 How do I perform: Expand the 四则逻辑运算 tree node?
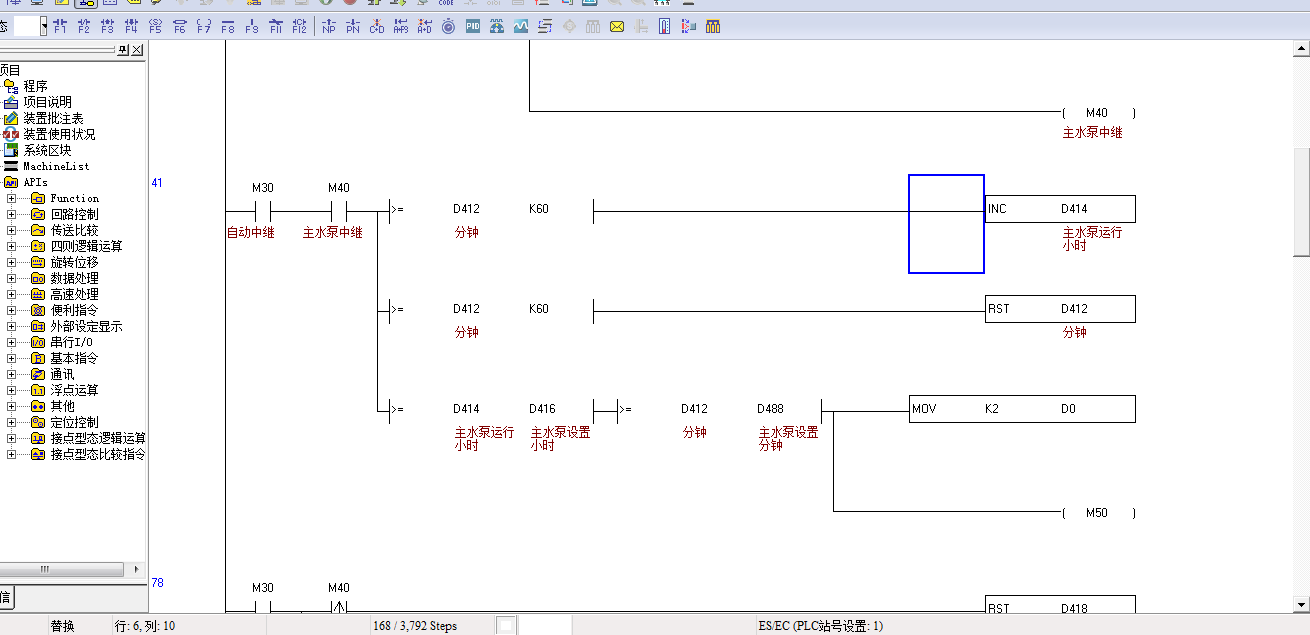click(x=12, y=246)
